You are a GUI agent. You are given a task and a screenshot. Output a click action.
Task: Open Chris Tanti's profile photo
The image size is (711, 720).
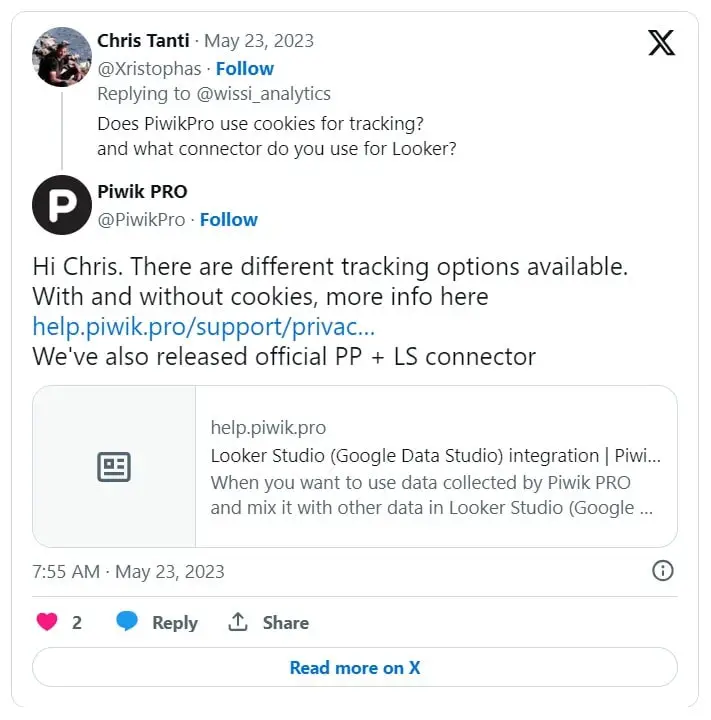[x=62, y=56]
